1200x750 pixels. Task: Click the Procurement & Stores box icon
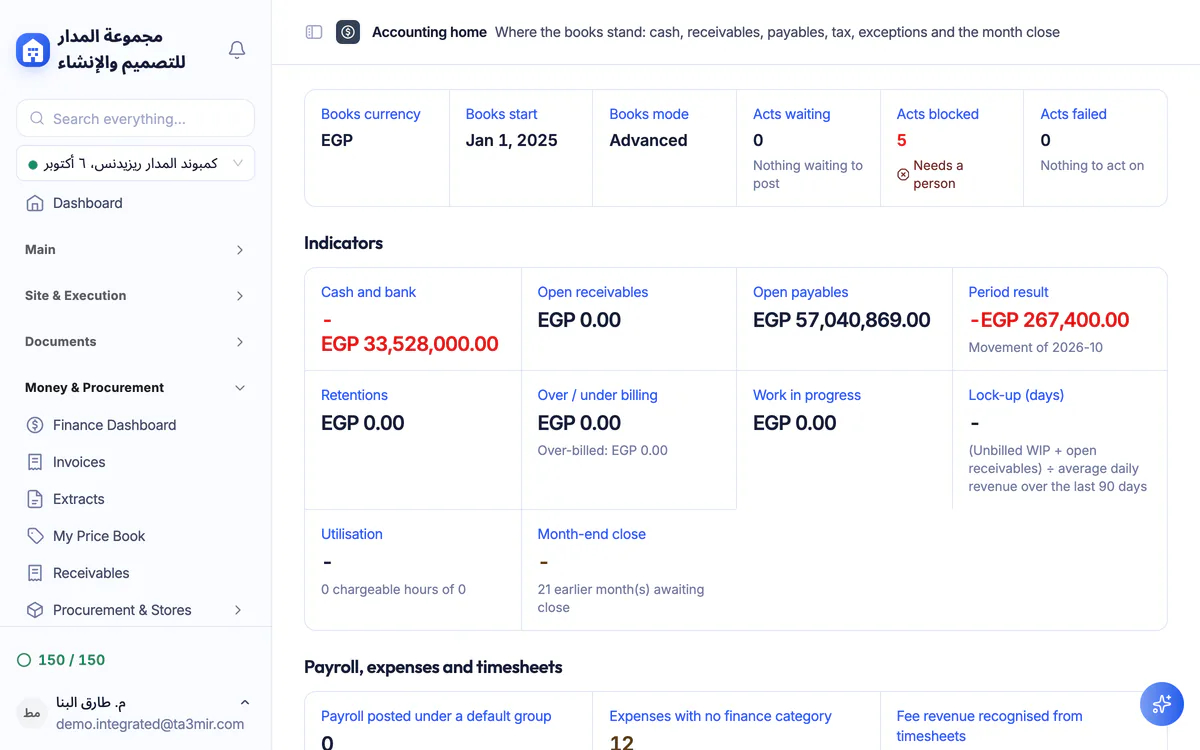click(x=35, y=610)
